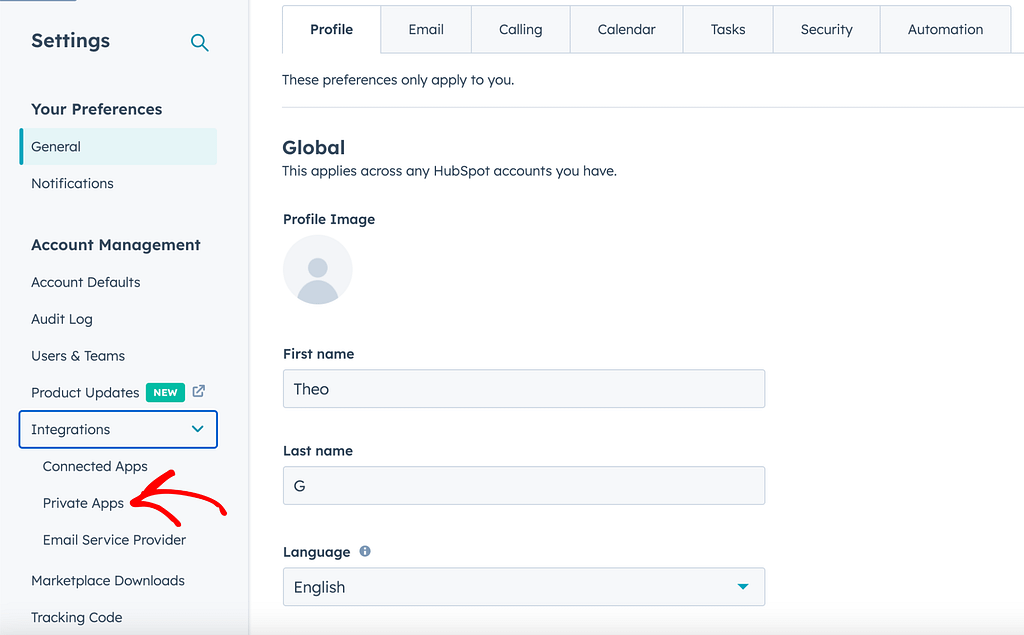Screen dimensions: 1024x635
Task: Open the Calendar tab
Action: click(626, 29)
